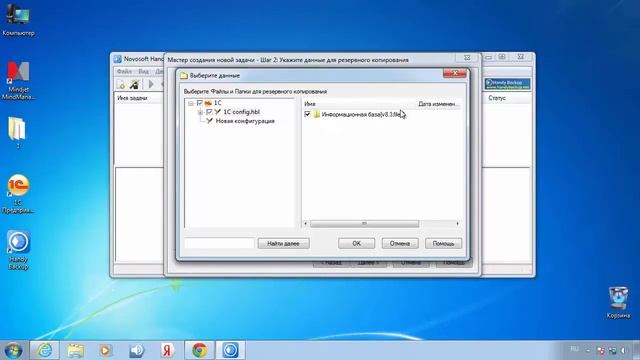Launch Handy Backup desktop shortcut
The image size is (640, 360).
coord(18,250)
